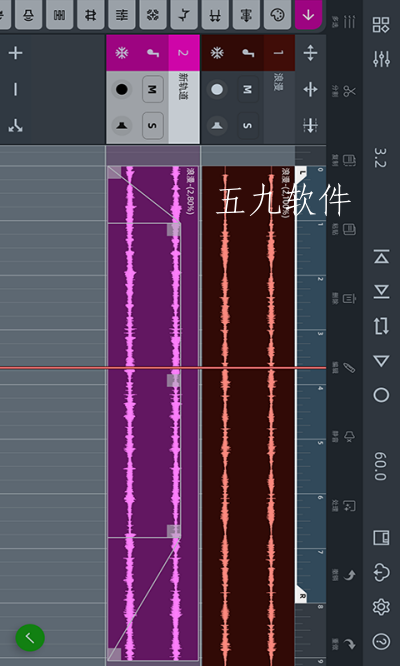The width and height of the screenshot is (400, 666).
Task: Click the cloud import icon
Action: (381, 572)
